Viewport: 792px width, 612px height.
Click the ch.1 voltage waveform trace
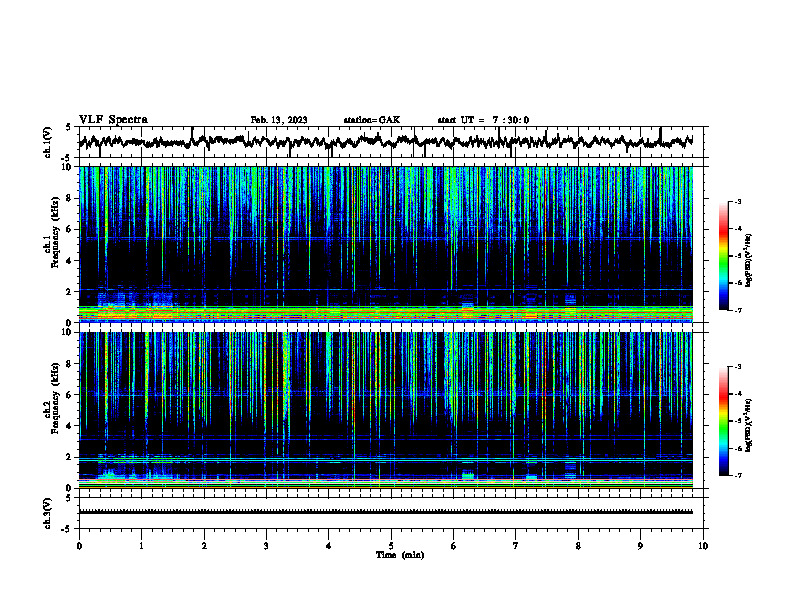click(x=385, y=142)
